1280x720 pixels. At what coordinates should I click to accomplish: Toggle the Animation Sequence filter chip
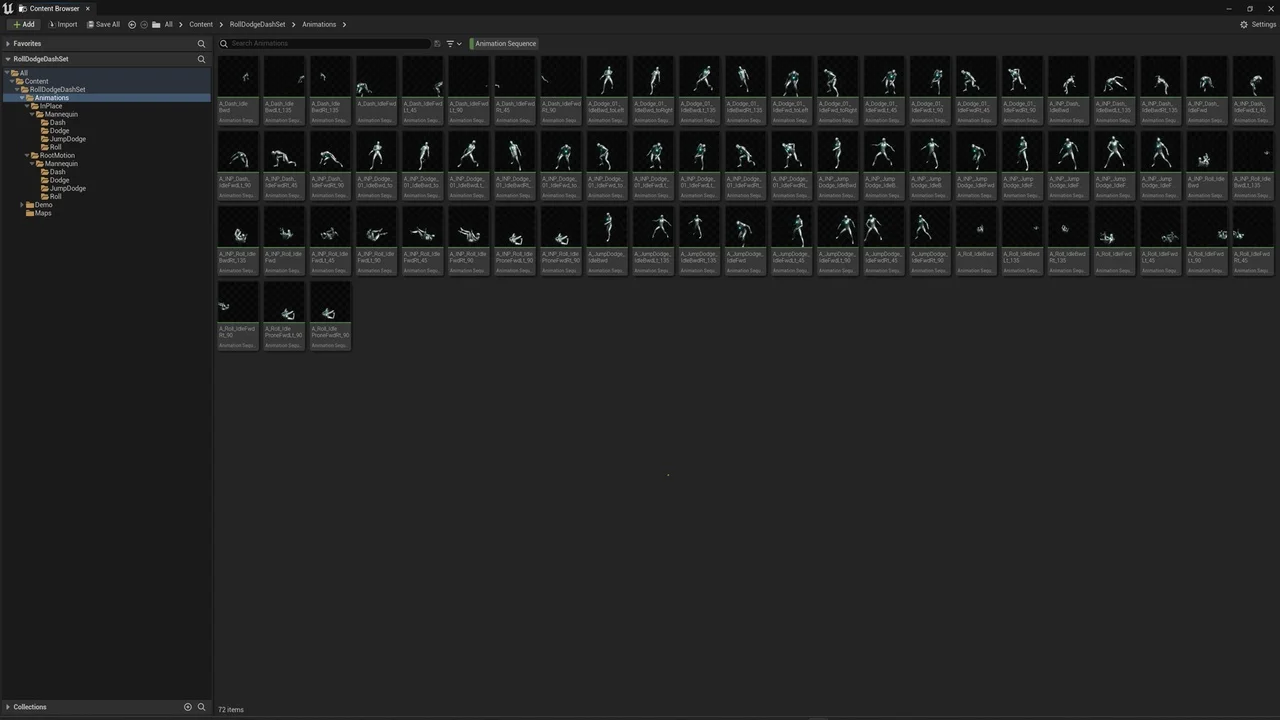point(505,44)
